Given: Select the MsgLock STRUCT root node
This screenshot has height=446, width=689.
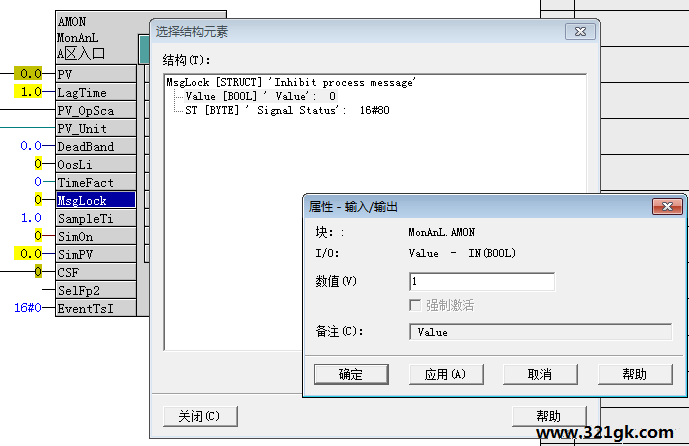Looking at the screenshot, I should point(290,82).
